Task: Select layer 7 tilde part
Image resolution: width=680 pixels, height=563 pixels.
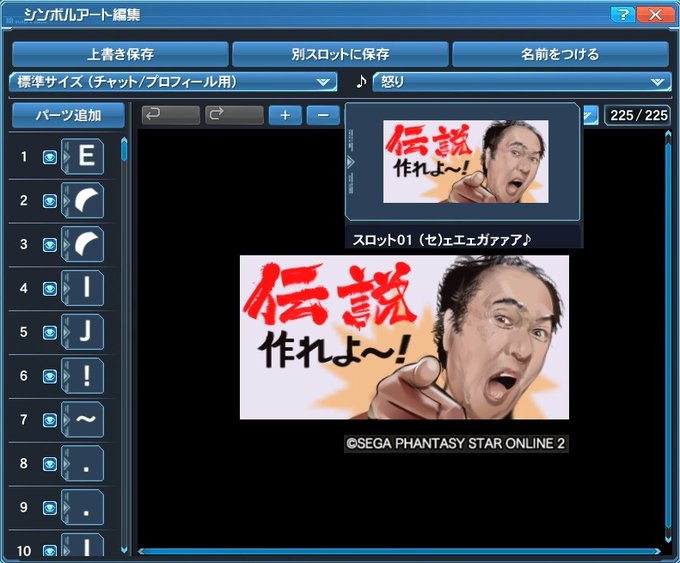Action: pos(83,419)
